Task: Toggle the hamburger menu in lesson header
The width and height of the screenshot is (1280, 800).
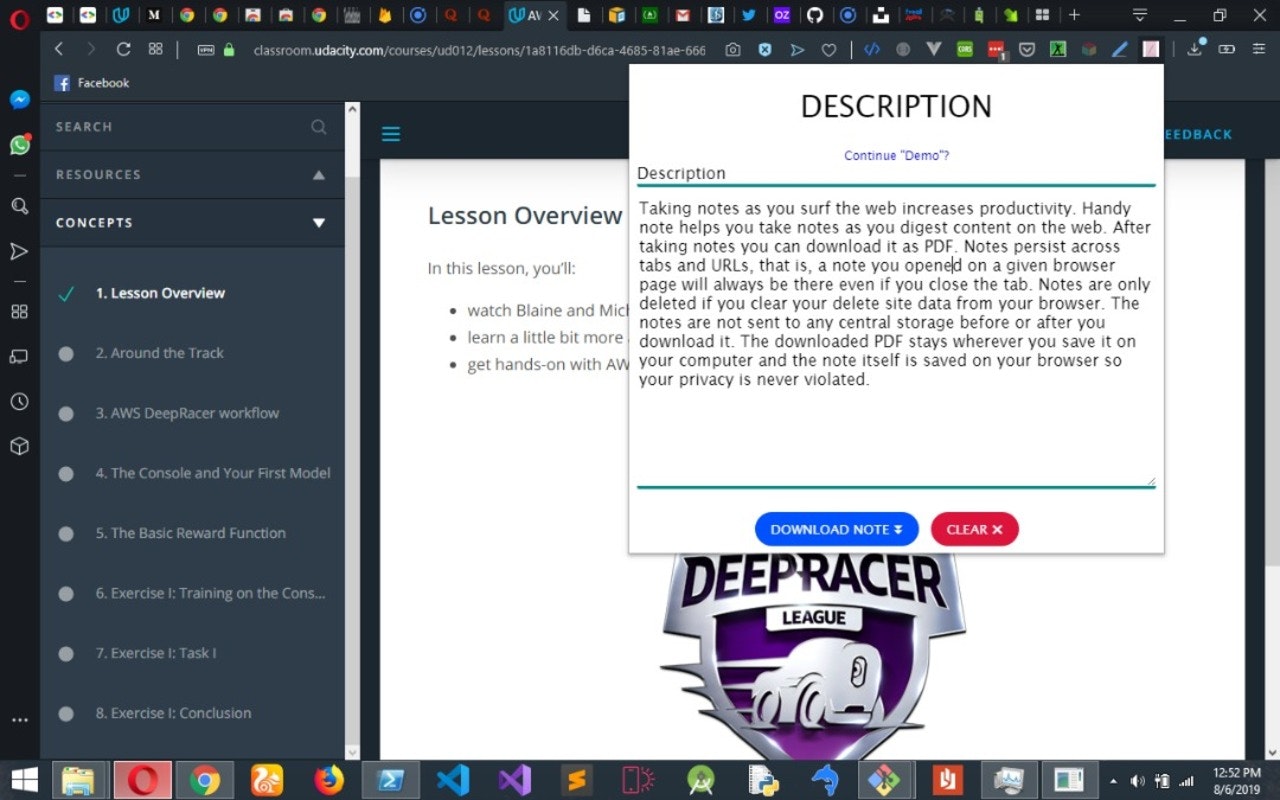Action: tap(391, 134)
